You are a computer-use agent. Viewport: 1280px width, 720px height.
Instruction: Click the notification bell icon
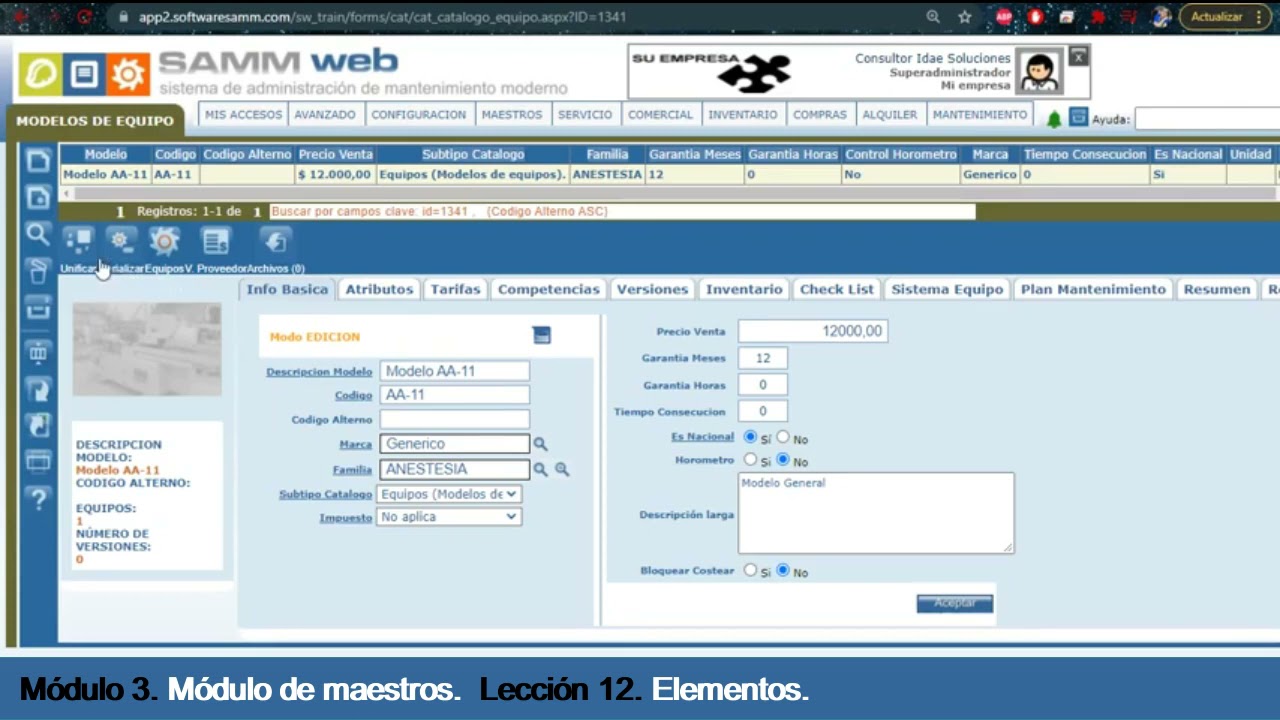pos(1053,119)
